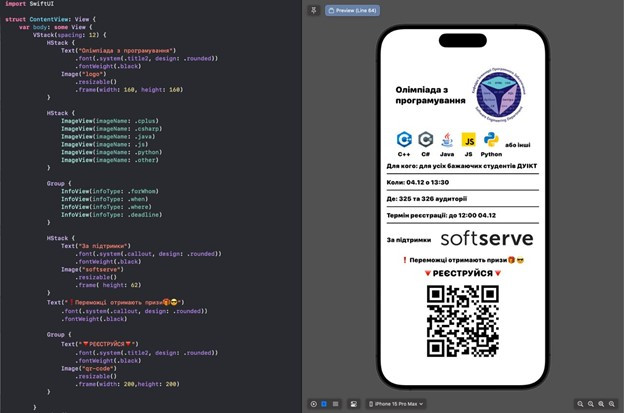Click 'ImageView(imageName: .cplus)' code line
Image resolution: width=624 pixels, height=413 pixels.
click(x=109, y=121)
